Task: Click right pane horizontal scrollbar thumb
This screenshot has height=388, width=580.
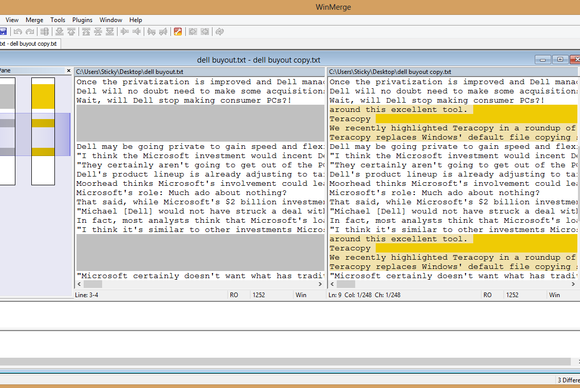Action: pos(345,284)
